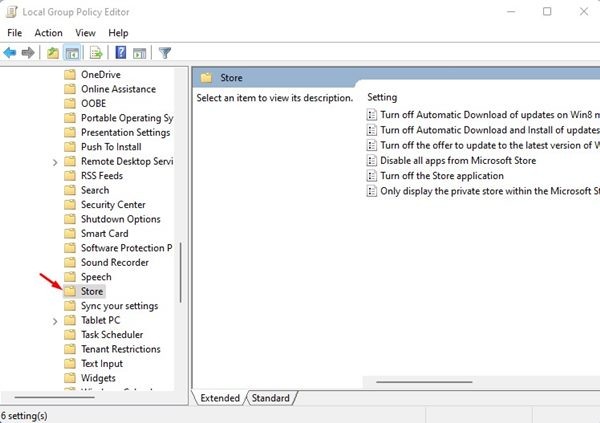Click the OneDrive folder icon

click(70, 74)
